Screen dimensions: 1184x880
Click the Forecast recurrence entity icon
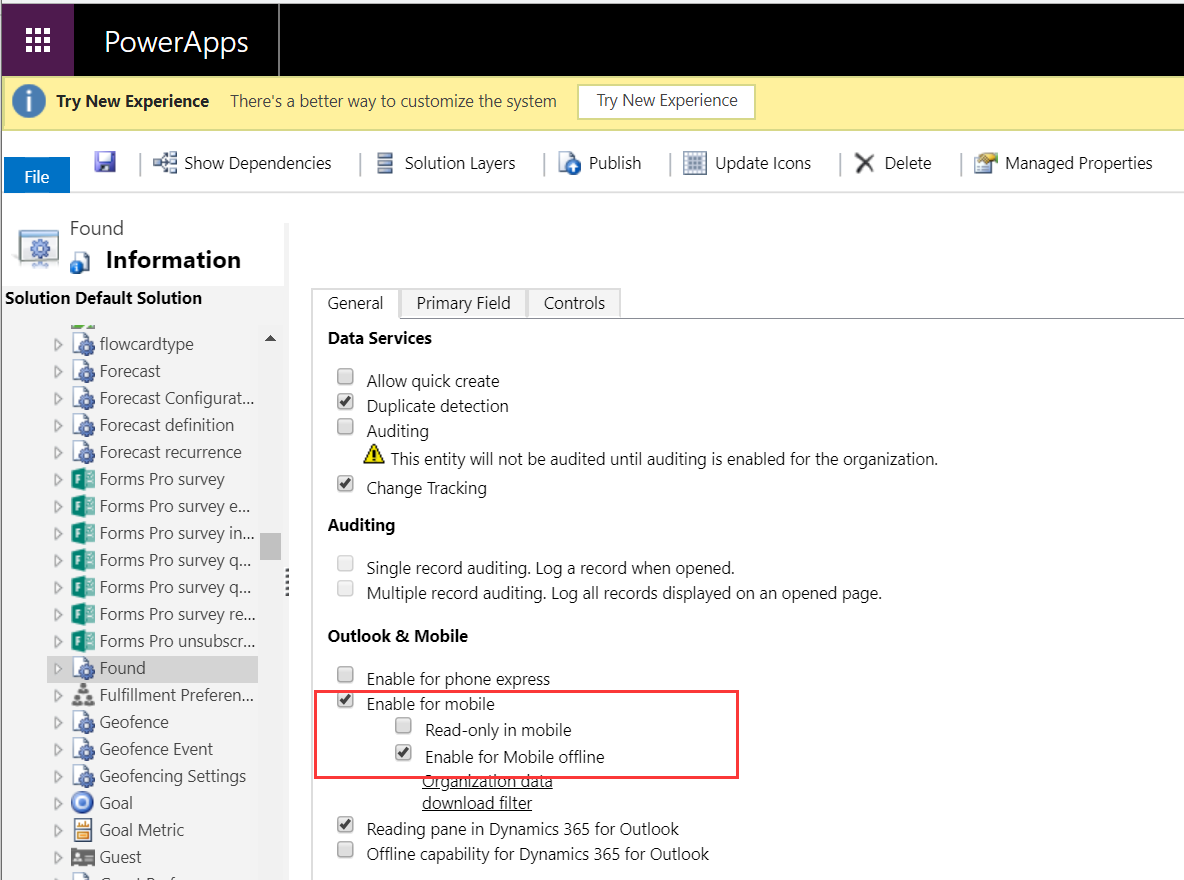83,452
